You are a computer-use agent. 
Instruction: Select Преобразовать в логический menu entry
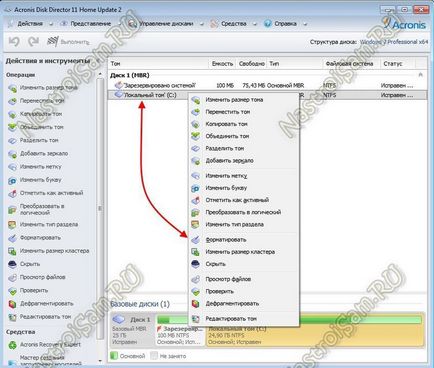(x=243, y=212)
